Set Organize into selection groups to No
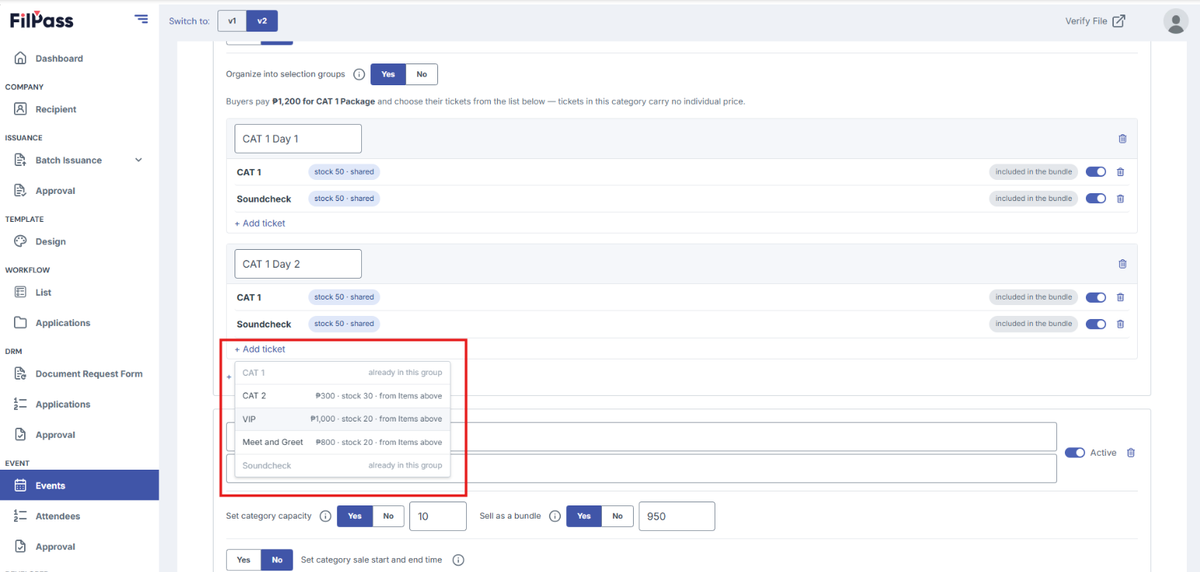 click(421, 74)
